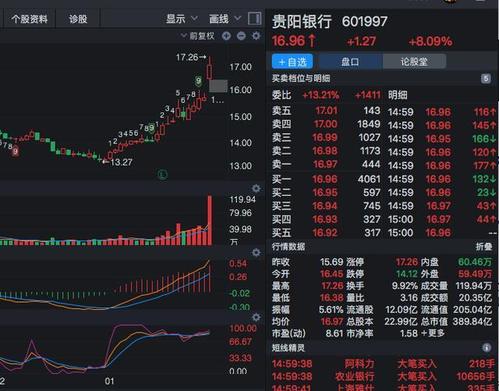The height and width of the screenshot is (391, 499).
Task: Click the green 9 marker near the chart peak
Action: 198,81
